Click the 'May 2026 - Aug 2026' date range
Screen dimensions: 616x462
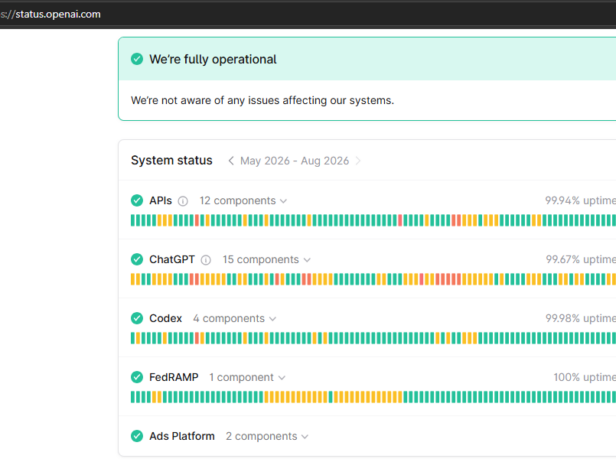pyautogui.click(x=295, y=161)
